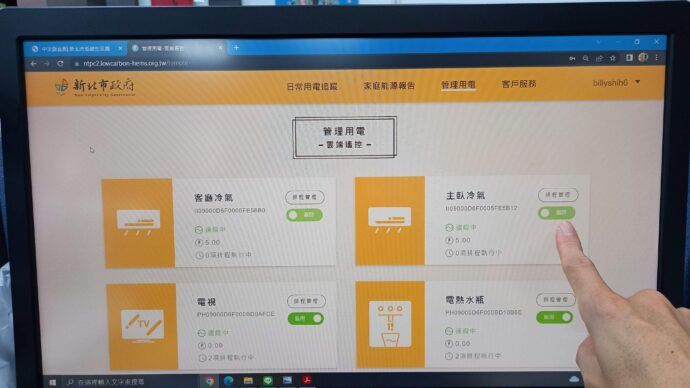Open 家庭能源報告 navigation item
The image size is (690, 388).
click(389, 86)
